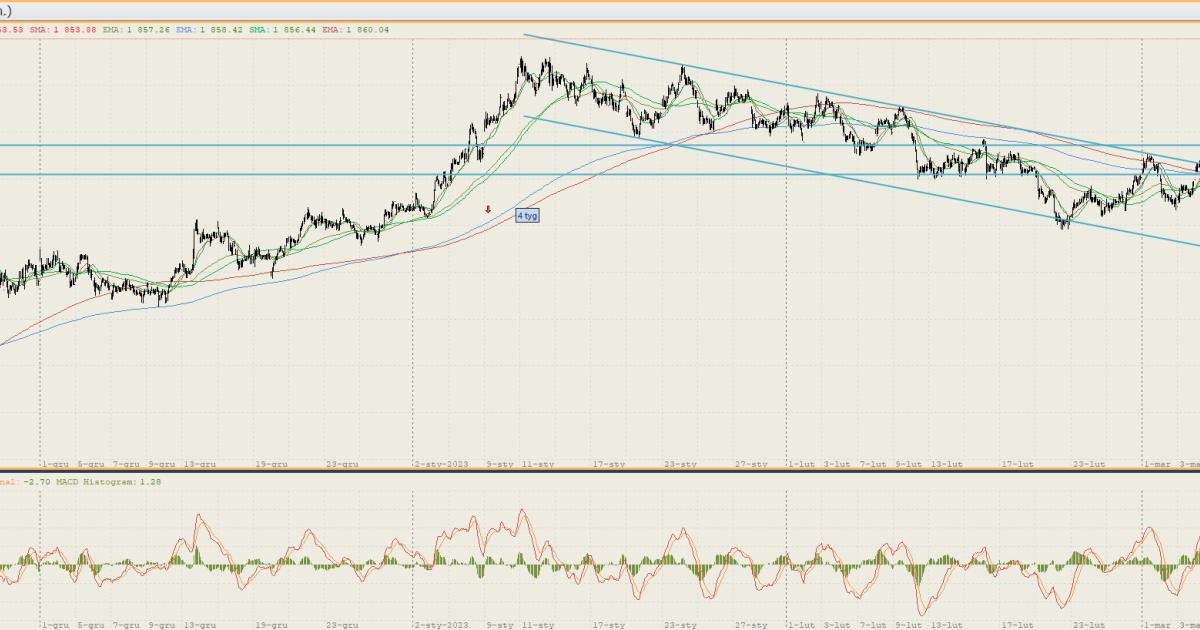
Task: Click 19-gru on the bottom MACD axis
Action: [x=272, y=625]
